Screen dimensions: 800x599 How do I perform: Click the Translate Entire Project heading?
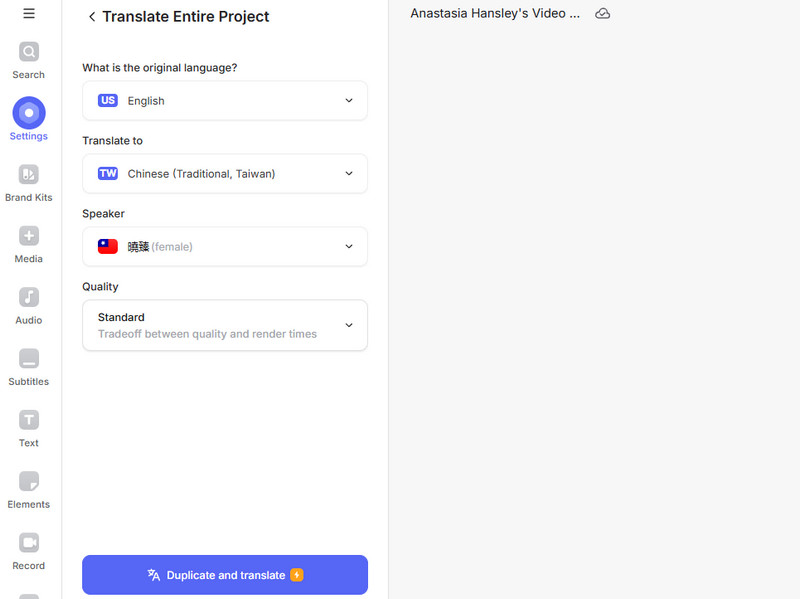point(186,17)
